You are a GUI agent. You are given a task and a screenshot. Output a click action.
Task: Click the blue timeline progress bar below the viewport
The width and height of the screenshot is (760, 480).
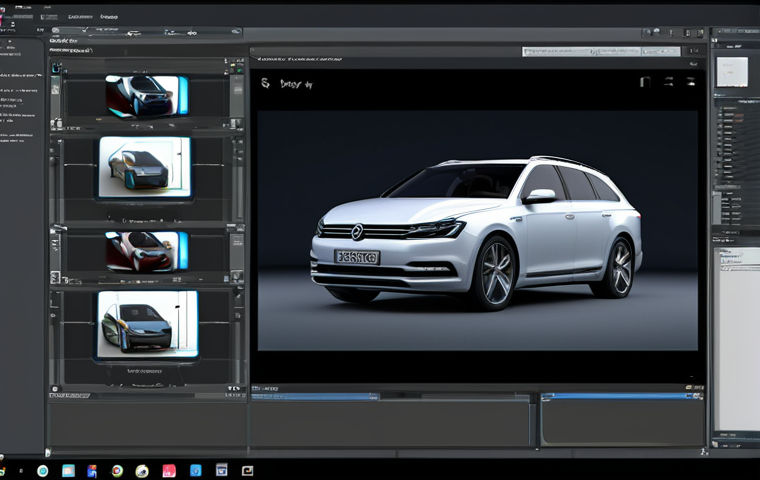pos(315,397)
